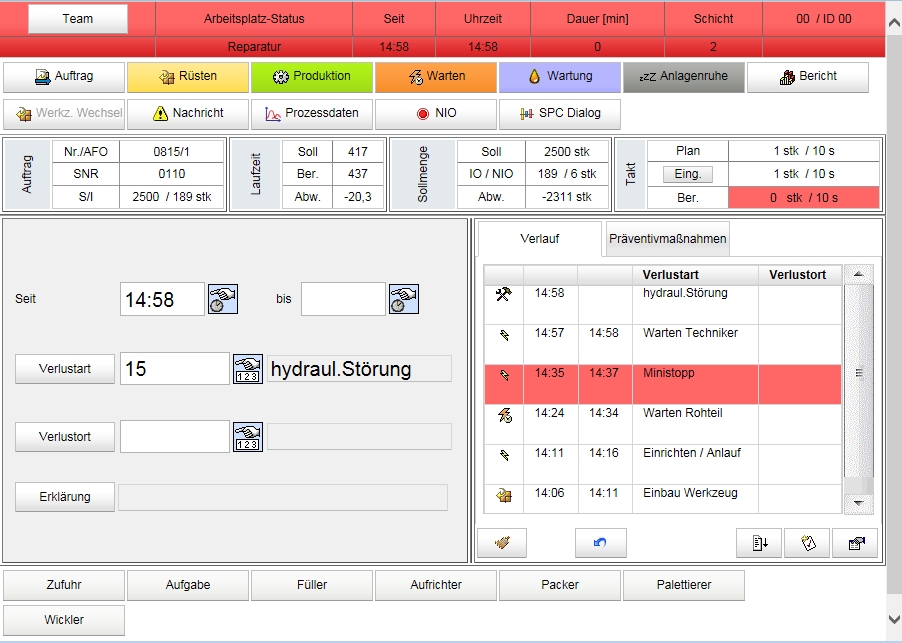
Task: Switch to the Präventivmaßnahmen tab
Action: click(x=668, y=240)
